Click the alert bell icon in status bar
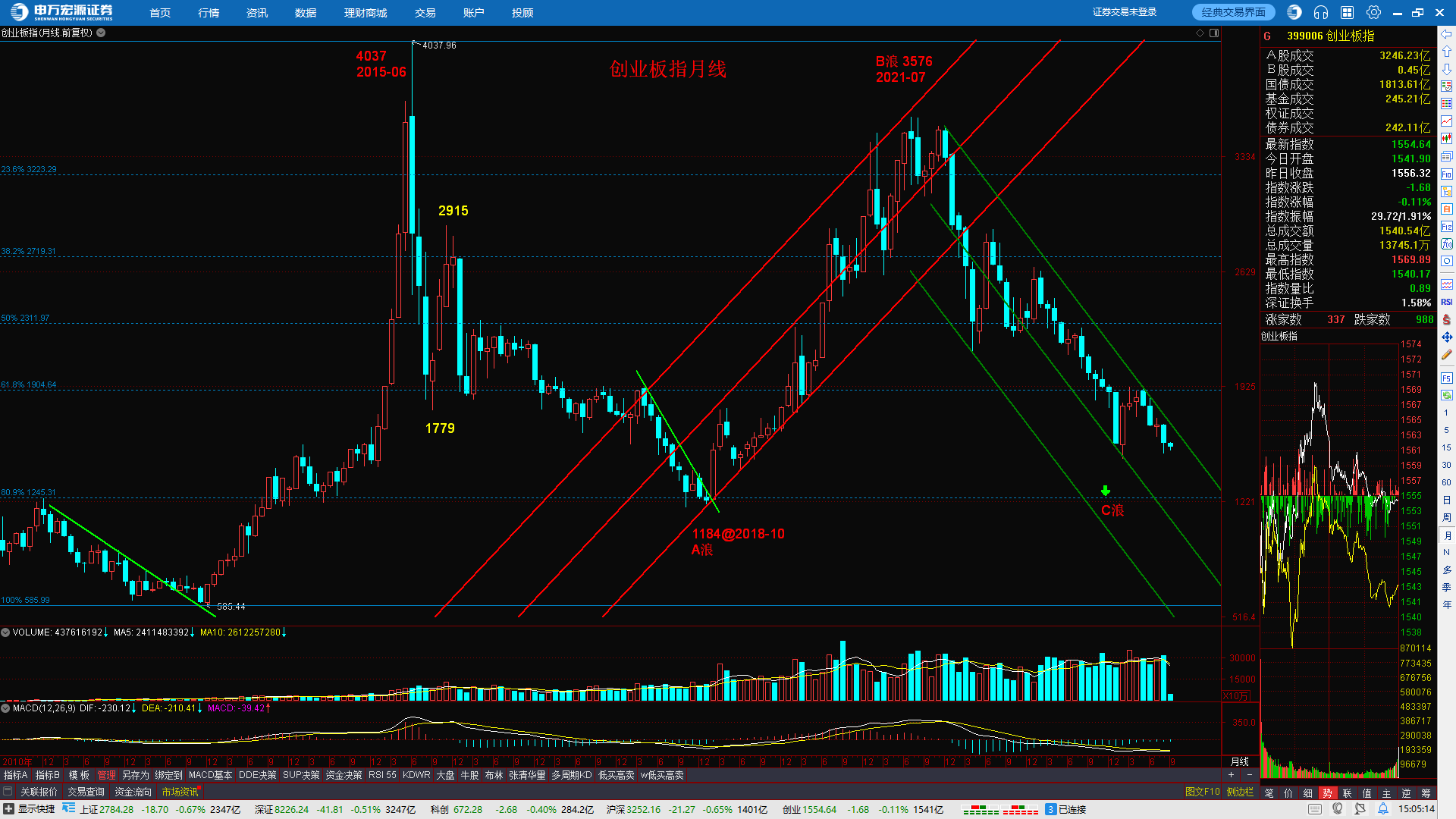 [1383, 809]
